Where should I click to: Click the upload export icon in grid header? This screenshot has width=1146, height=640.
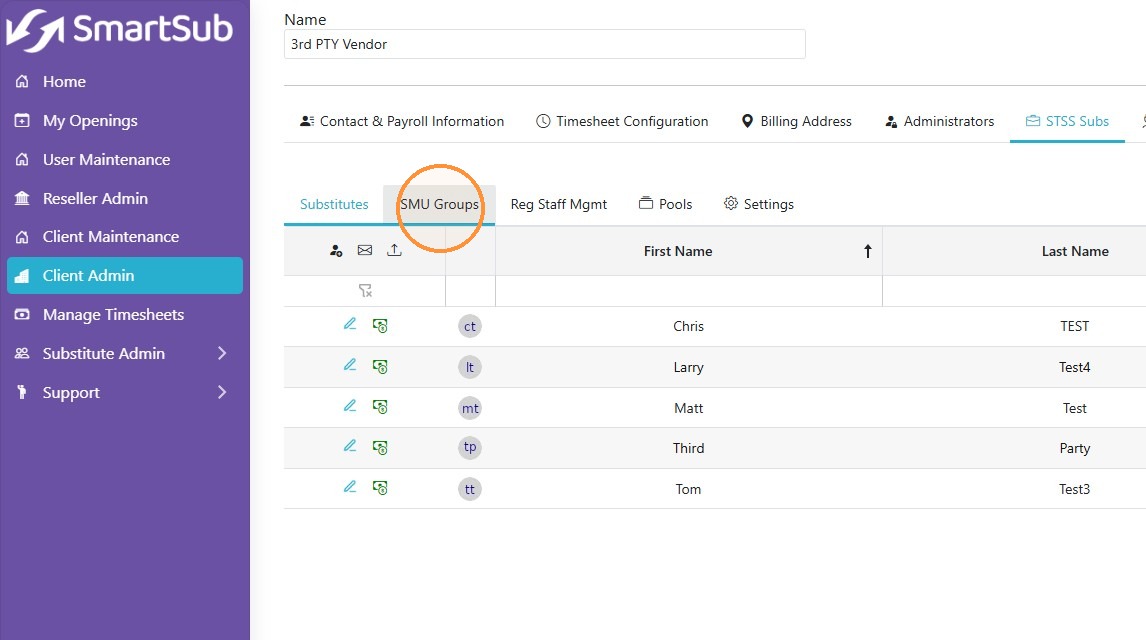tap(394, 250)
